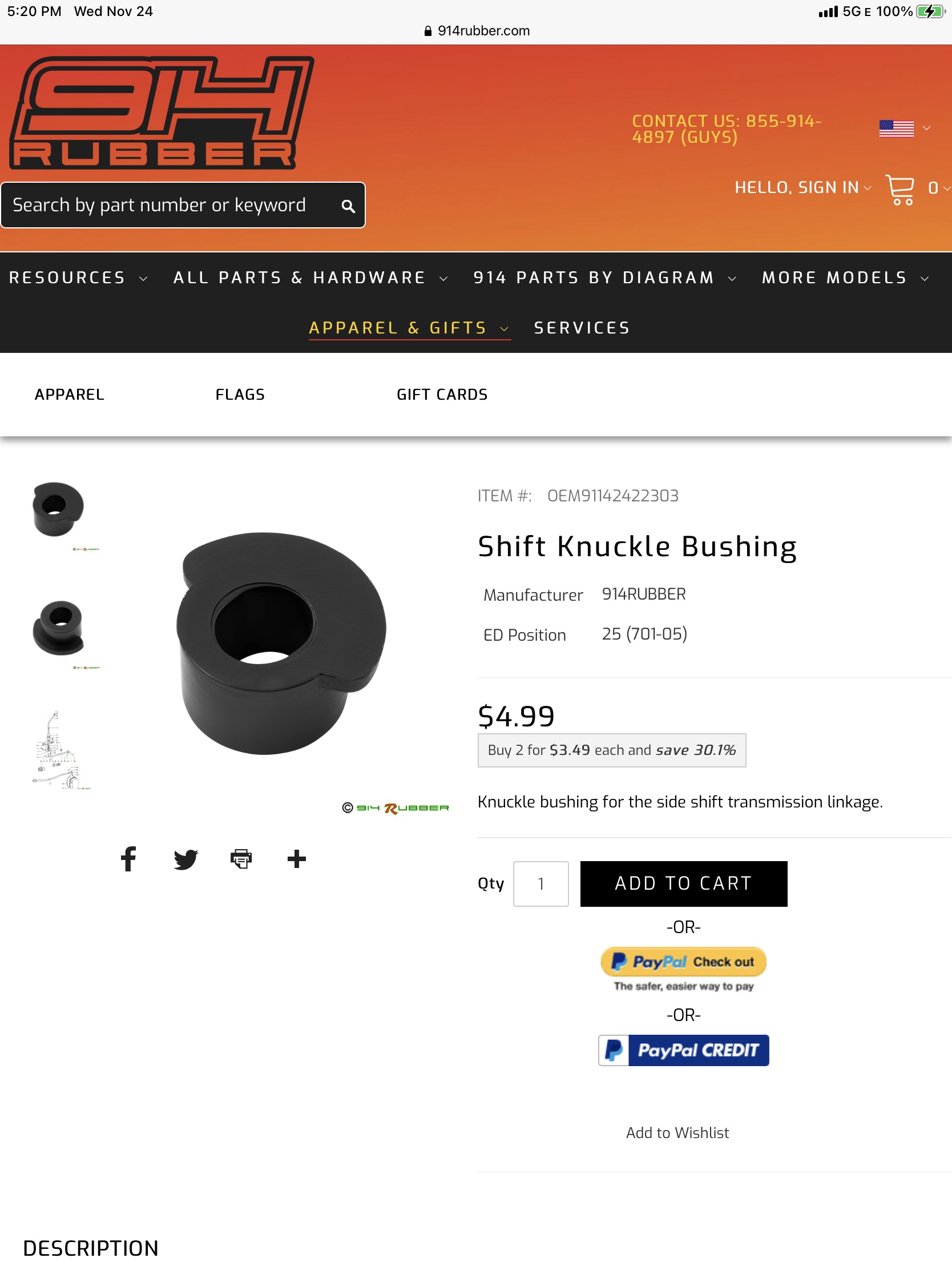Click the quantity input field
Image resolution: width=952 pixels, height=1270 pixels.
click(540, 883)
